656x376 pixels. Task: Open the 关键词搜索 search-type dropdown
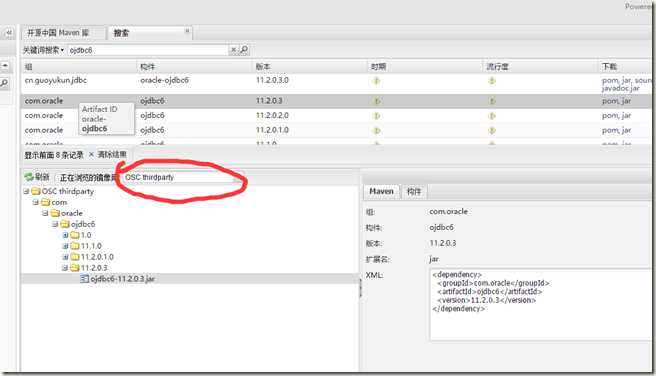44,50
